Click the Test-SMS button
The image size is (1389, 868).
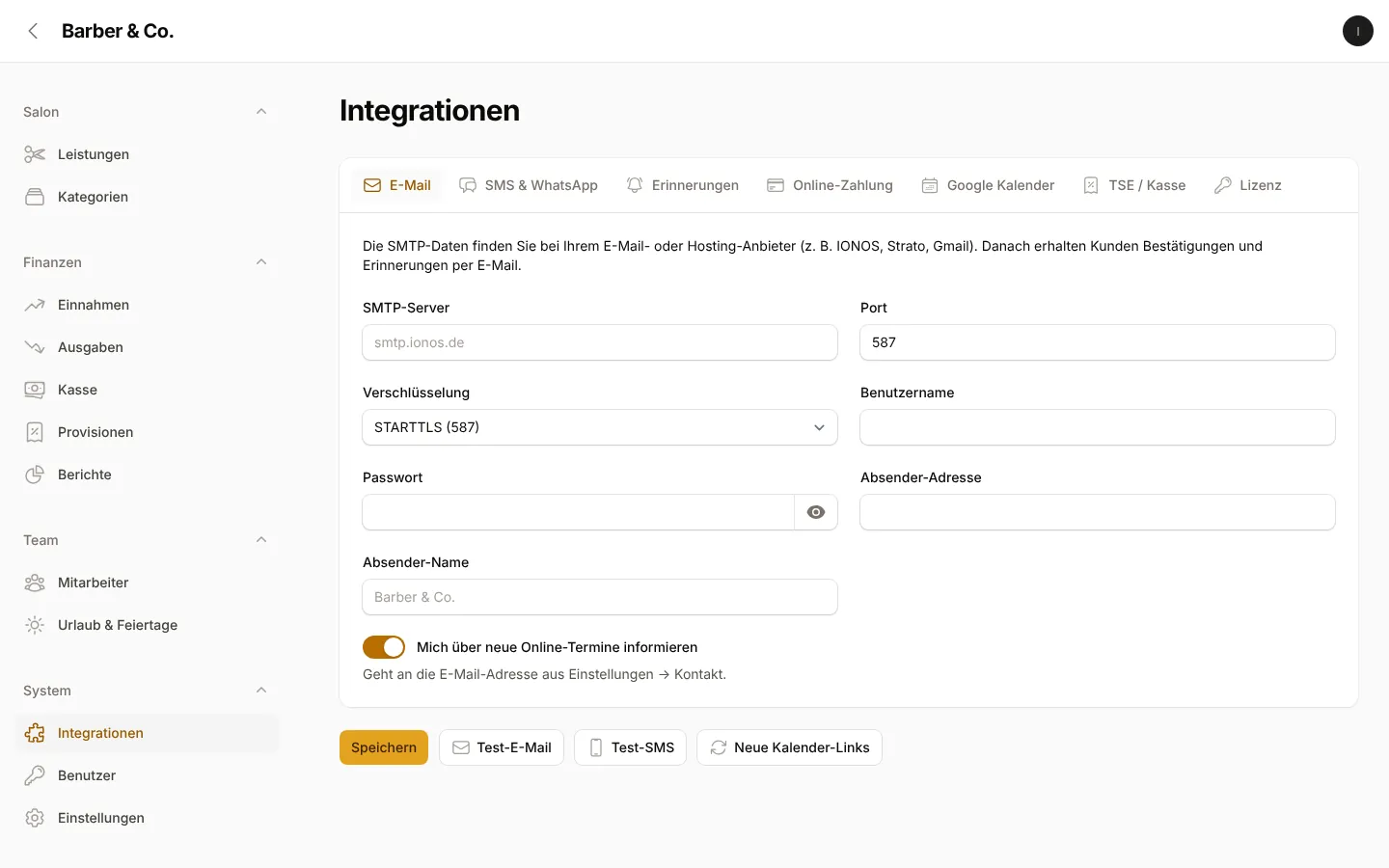(x=631, y=747)
